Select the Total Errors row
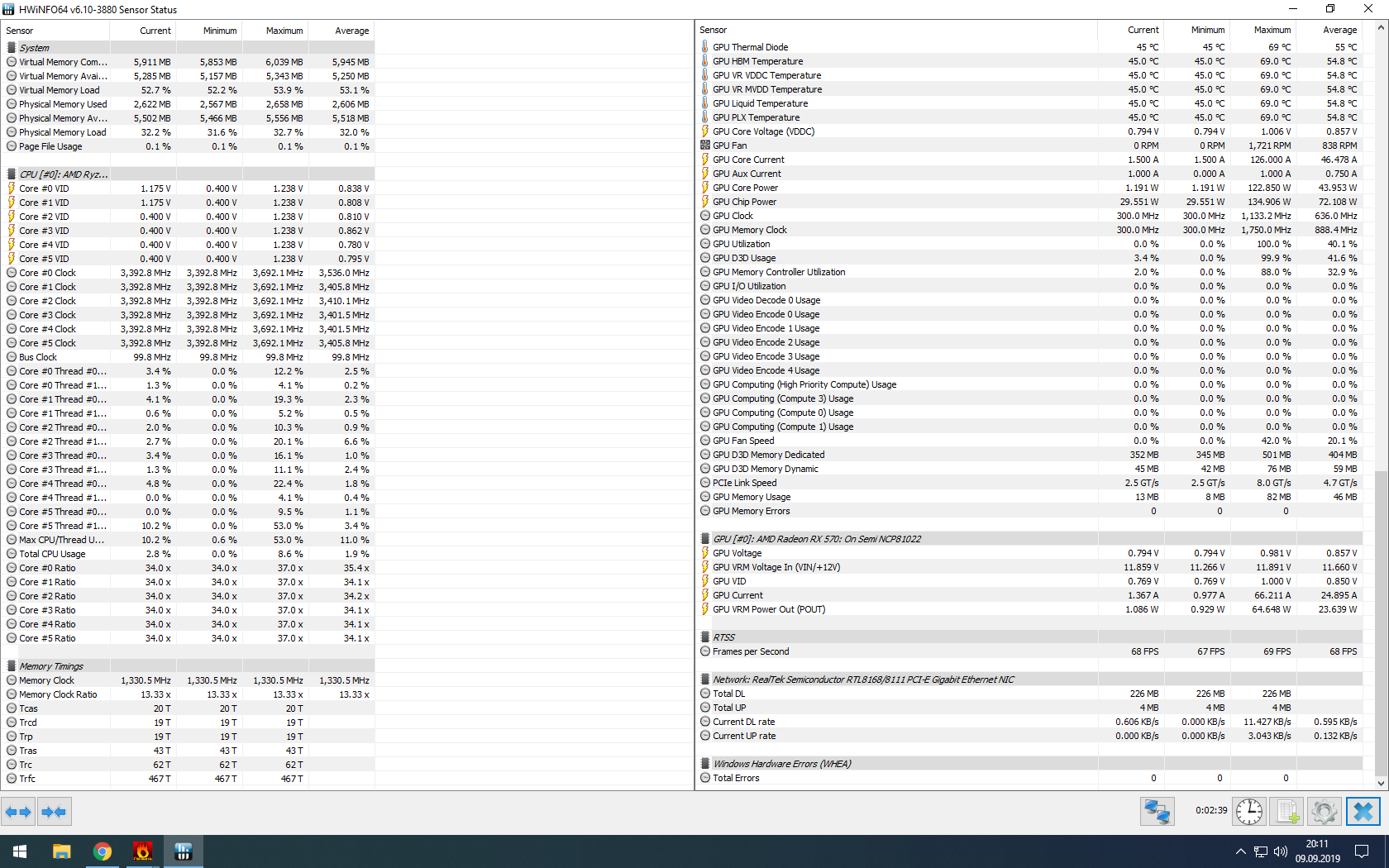Screen dimensions: 1389x868 1029,778
